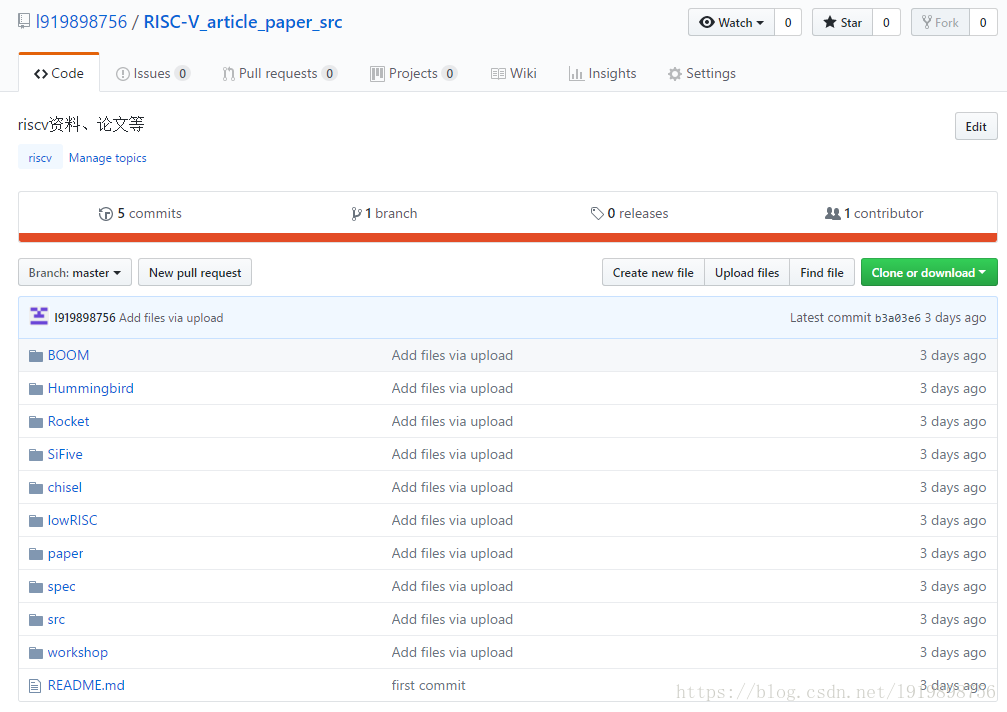
Task: Click 'first commit' message for README.md
Action: point(428,685)
